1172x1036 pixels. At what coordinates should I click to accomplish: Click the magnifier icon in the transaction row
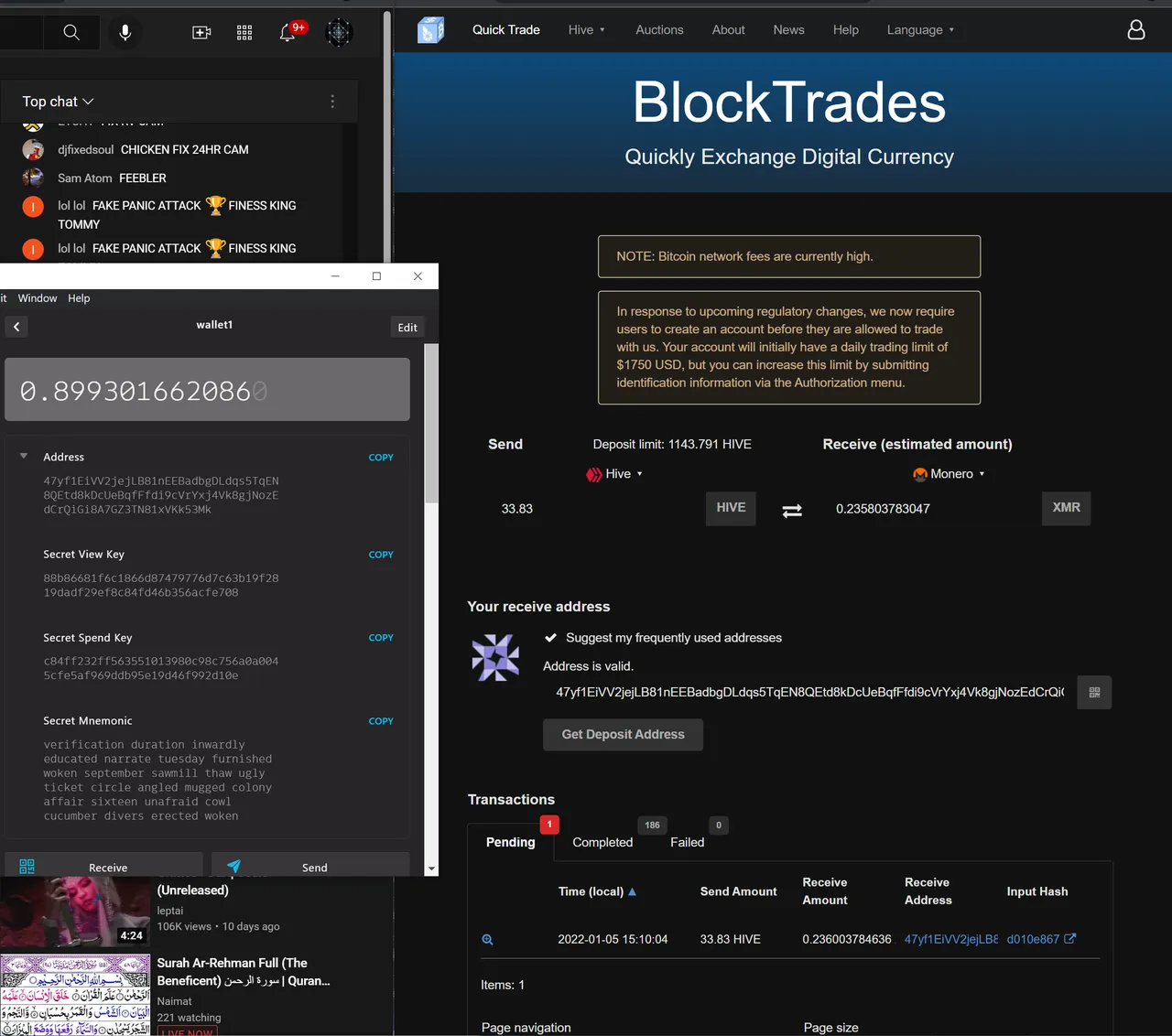487,940
